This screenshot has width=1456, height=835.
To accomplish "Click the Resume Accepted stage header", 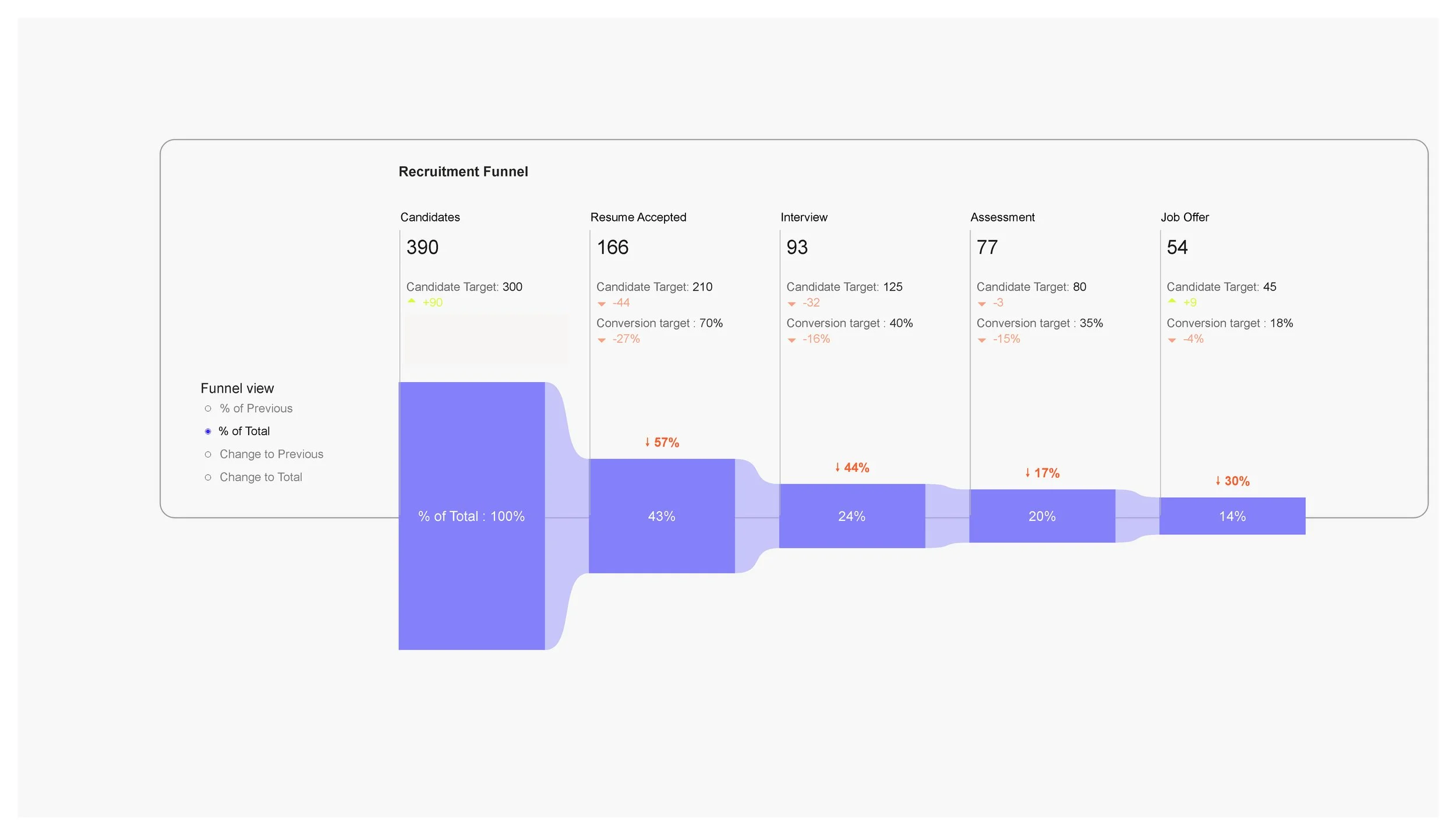I will point(638,217).
